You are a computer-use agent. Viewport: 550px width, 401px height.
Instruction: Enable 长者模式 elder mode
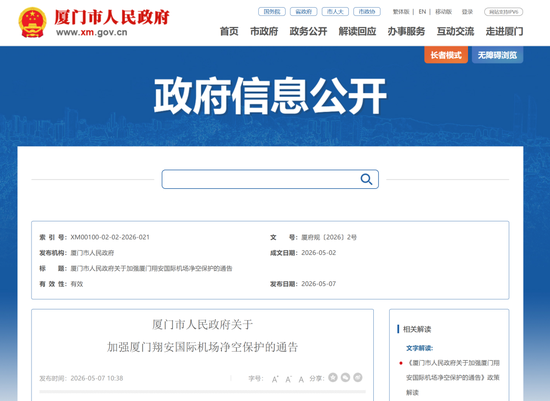point(446,55)
